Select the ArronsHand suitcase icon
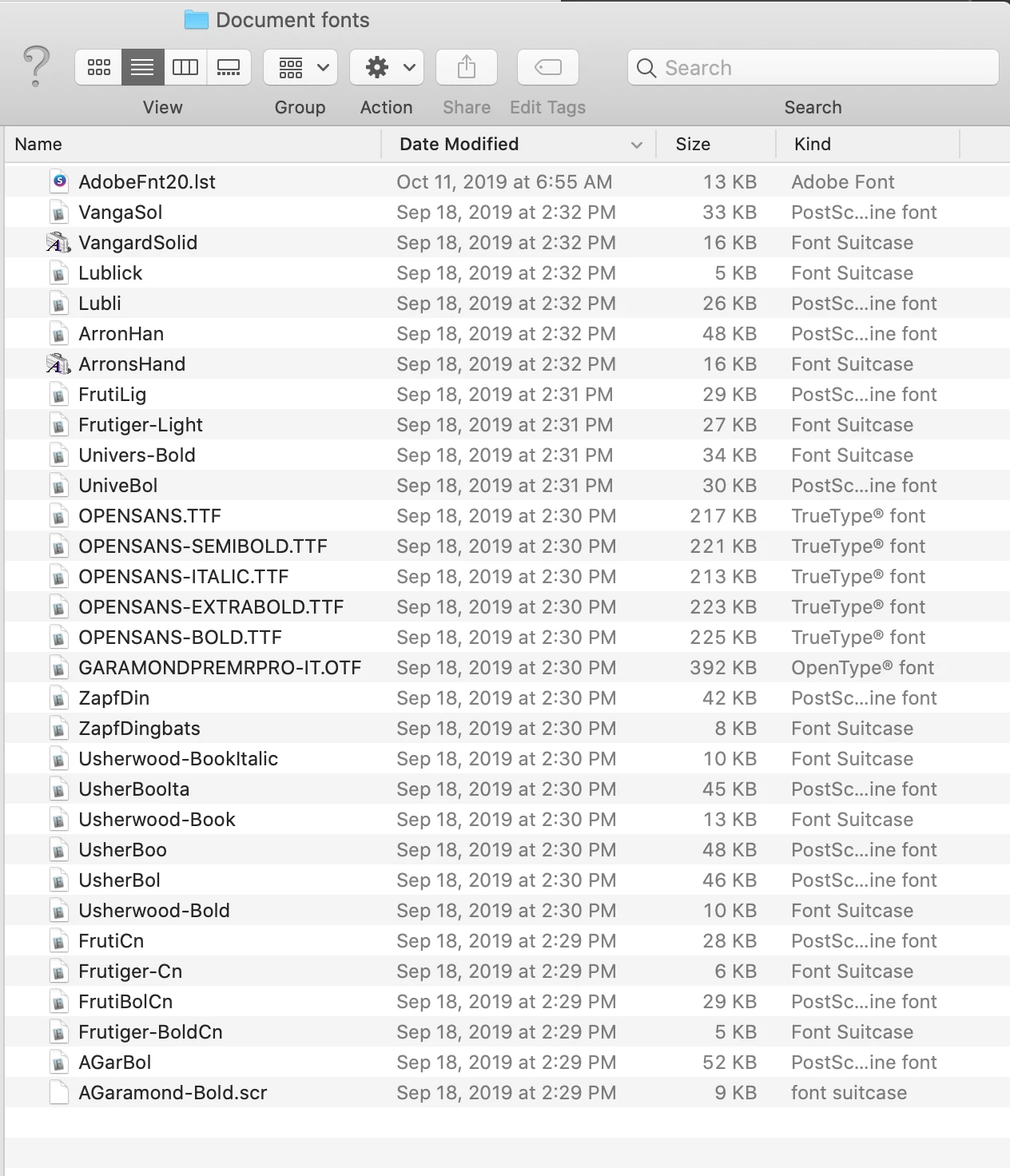 click(x=58, y=364)
